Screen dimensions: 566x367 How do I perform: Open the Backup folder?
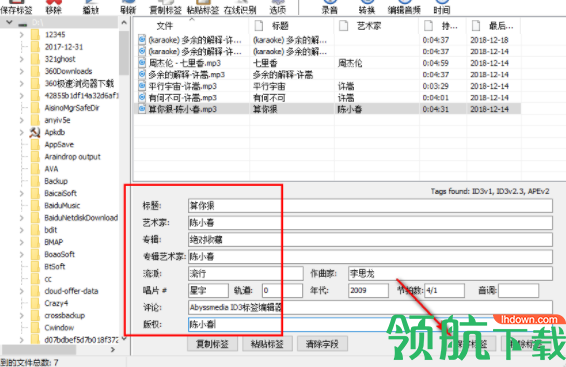coord(56,181)
